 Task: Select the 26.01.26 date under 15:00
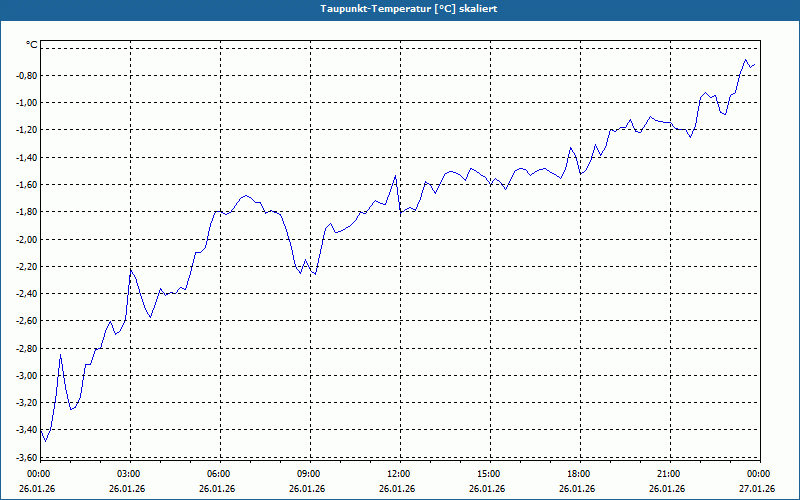487,488
